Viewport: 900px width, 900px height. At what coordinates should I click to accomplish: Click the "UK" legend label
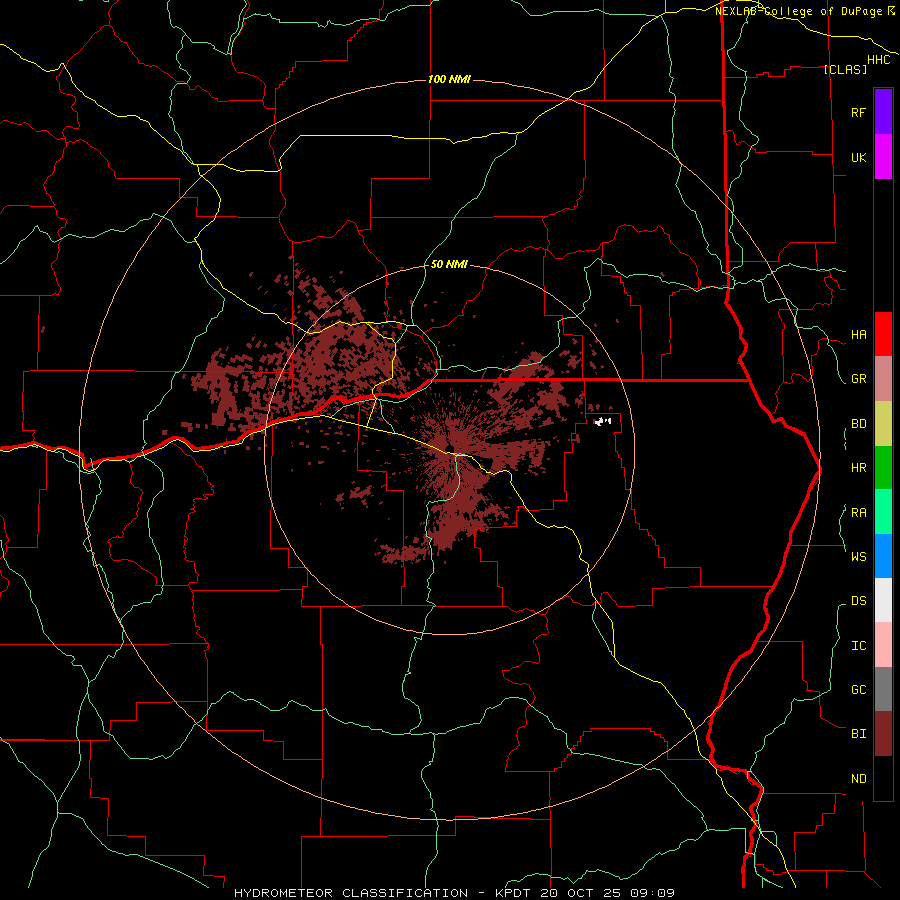coord(858,157)
